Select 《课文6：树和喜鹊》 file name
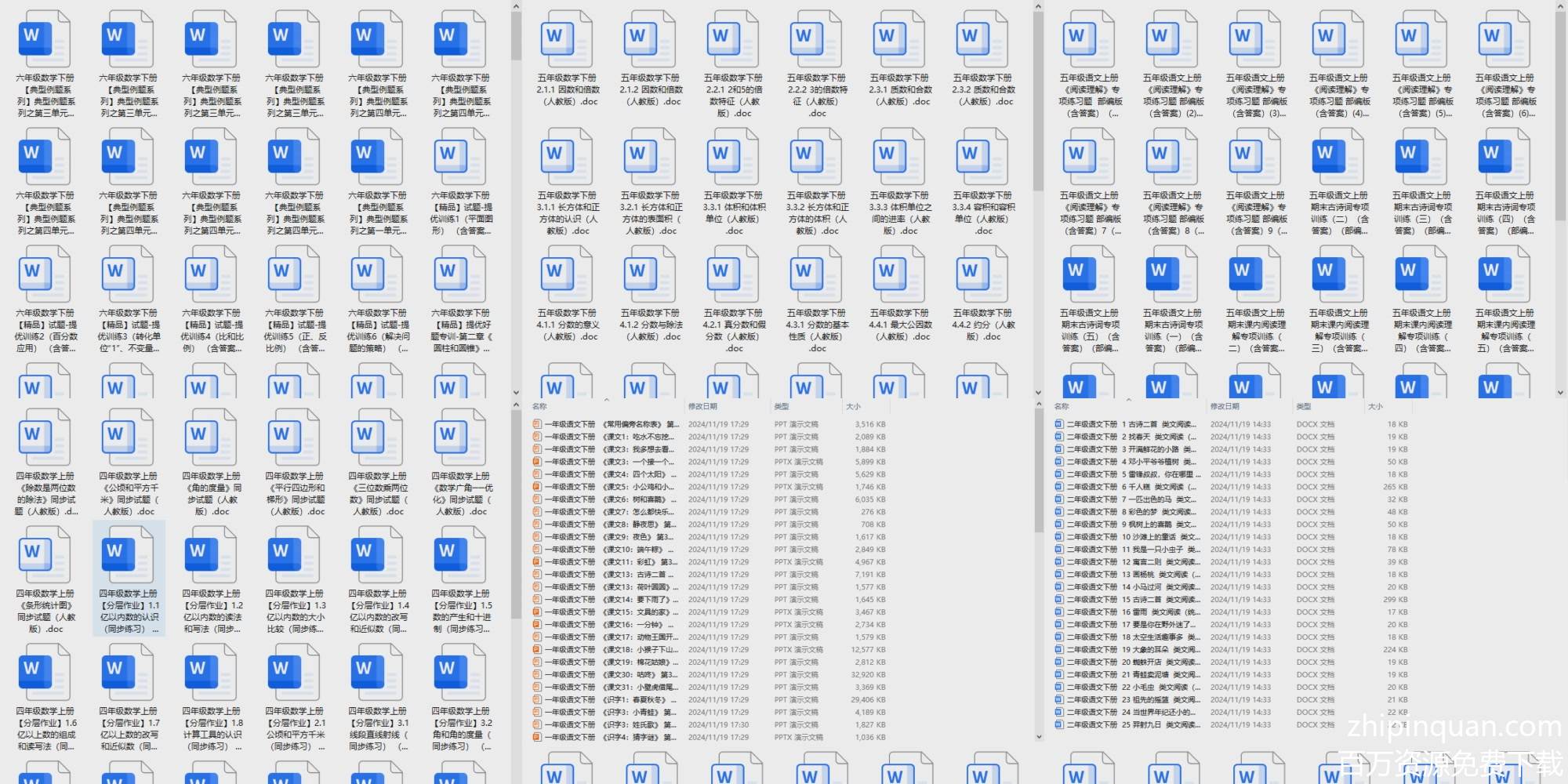Screen dimensions: 1568x784 pyautogui.click(x=611, y=499)
